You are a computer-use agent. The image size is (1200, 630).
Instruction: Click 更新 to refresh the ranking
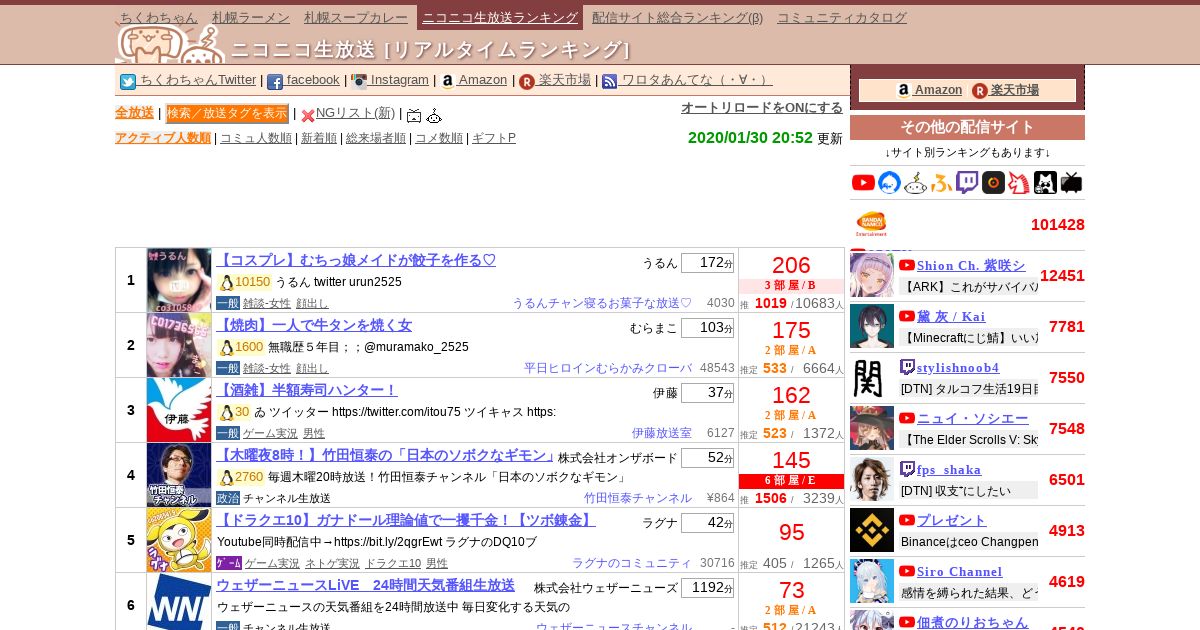pos(830,139)
